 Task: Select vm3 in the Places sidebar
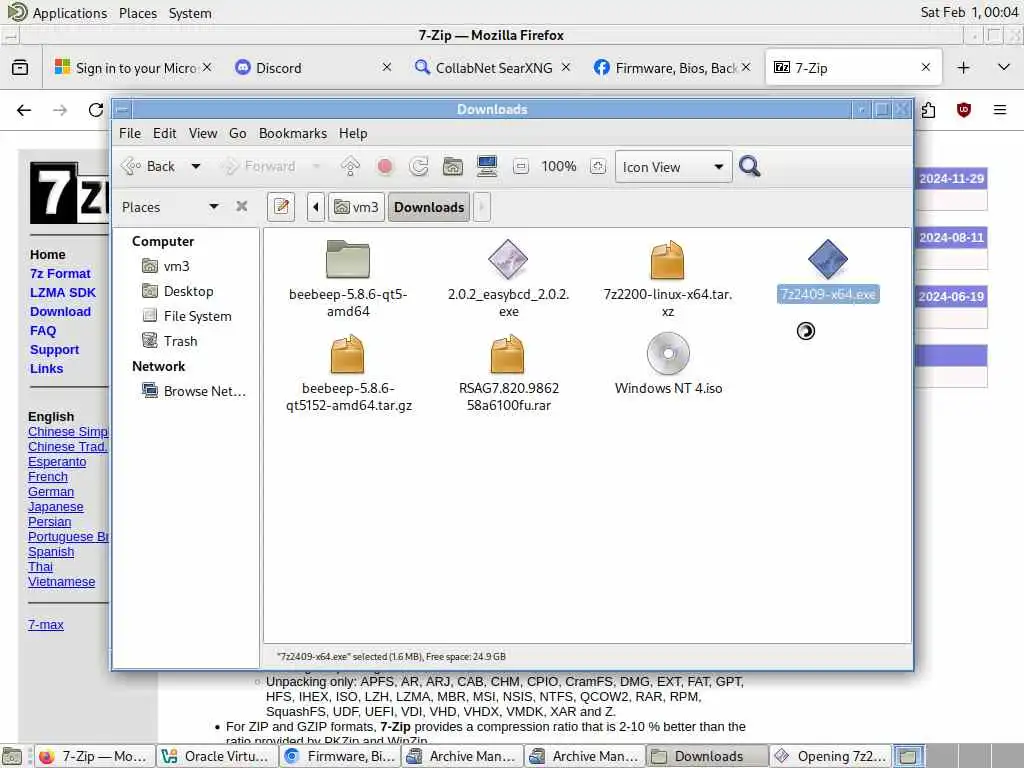click(x=166, y=266)
